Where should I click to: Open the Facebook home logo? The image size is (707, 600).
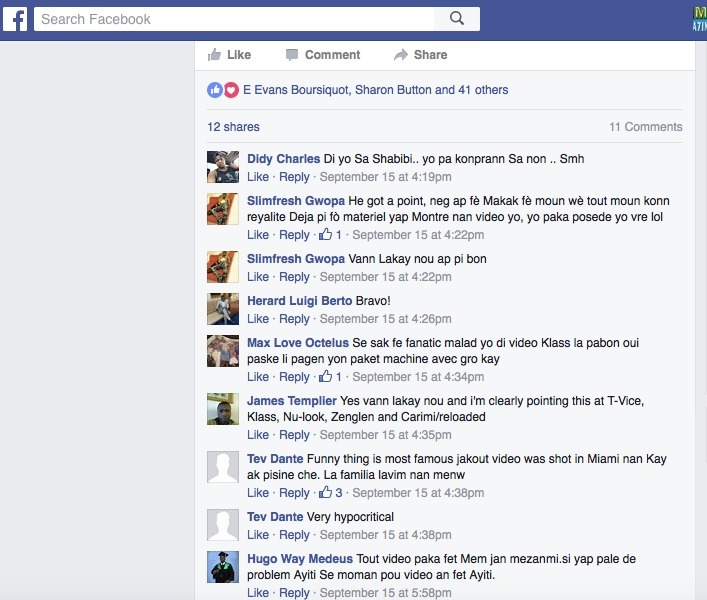click(15, 19)
